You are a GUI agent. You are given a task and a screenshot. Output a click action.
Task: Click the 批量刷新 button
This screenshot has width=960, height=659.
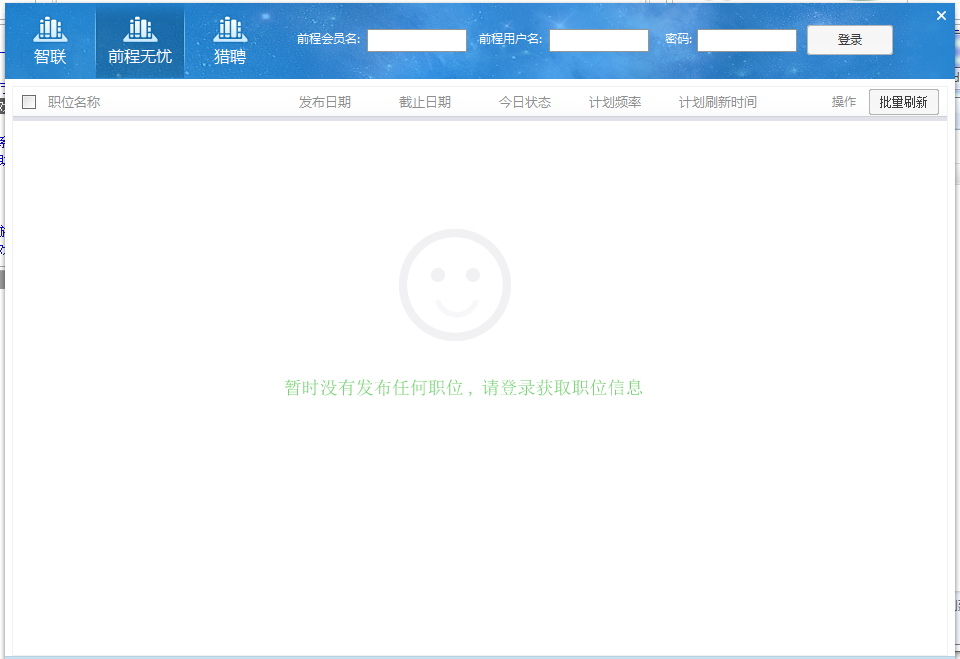tap(903, 102)
